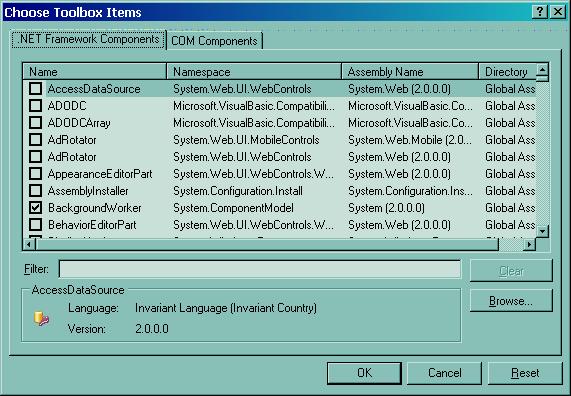Click the Cancel button

(444, 373)
